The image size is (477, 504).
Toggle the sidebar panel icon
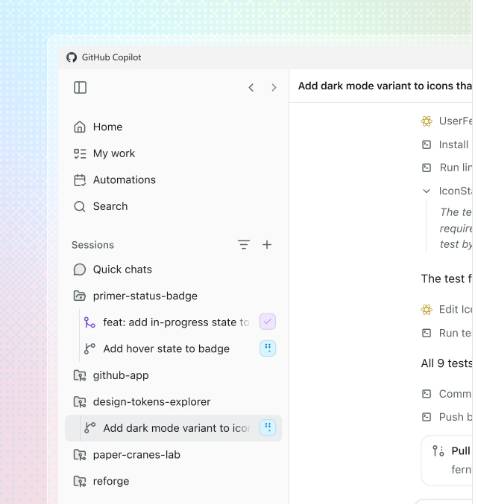[x=80, y=88]
